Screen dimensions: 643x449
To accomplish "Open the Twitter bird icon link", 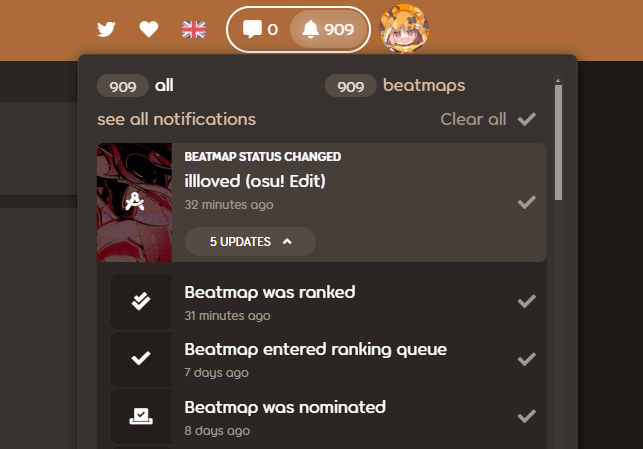I will (106, 29).
